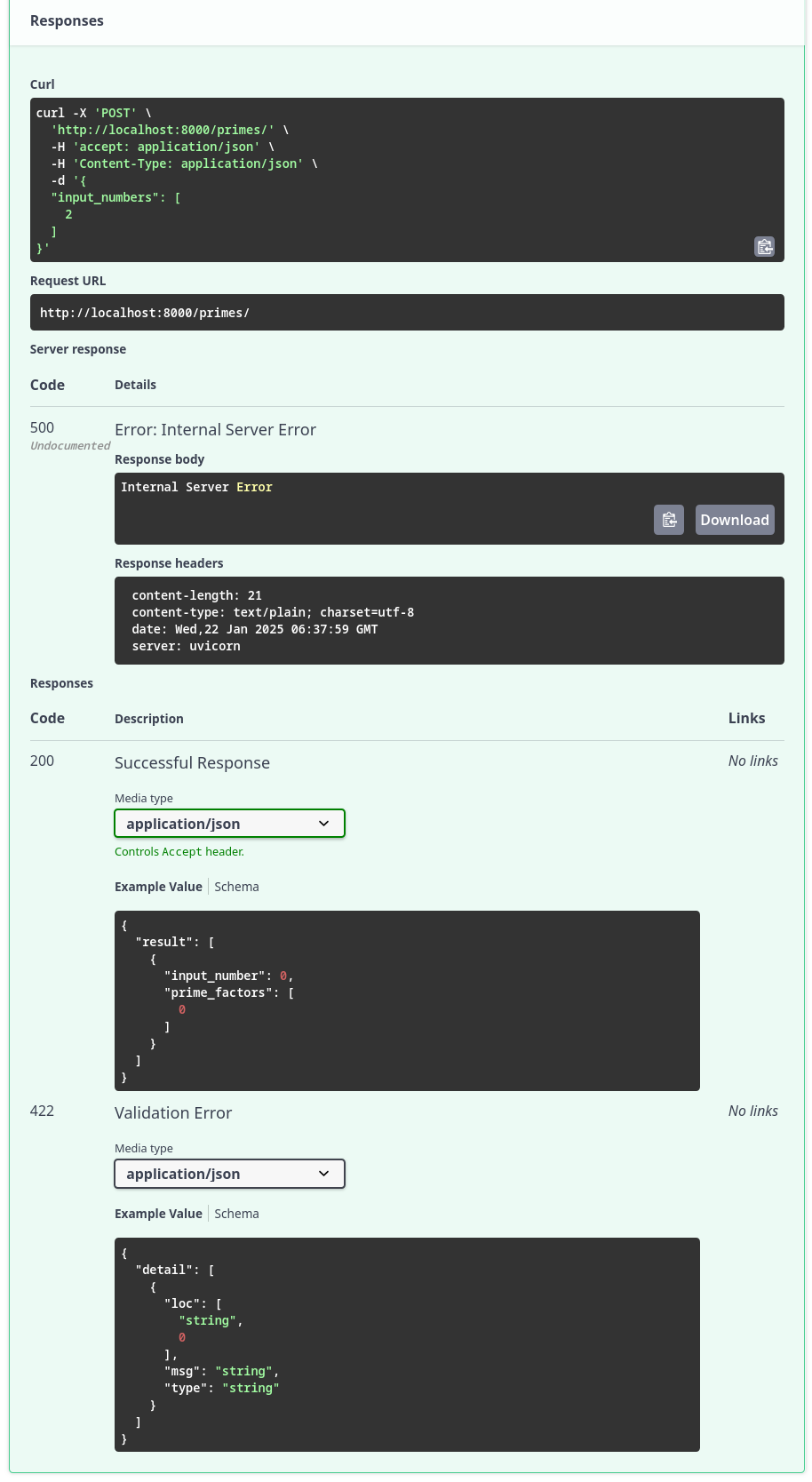Viewport: 812px width, 1482px height.
Task: Select Example Value tab under 422 response
Action: tap(158, 1214)
